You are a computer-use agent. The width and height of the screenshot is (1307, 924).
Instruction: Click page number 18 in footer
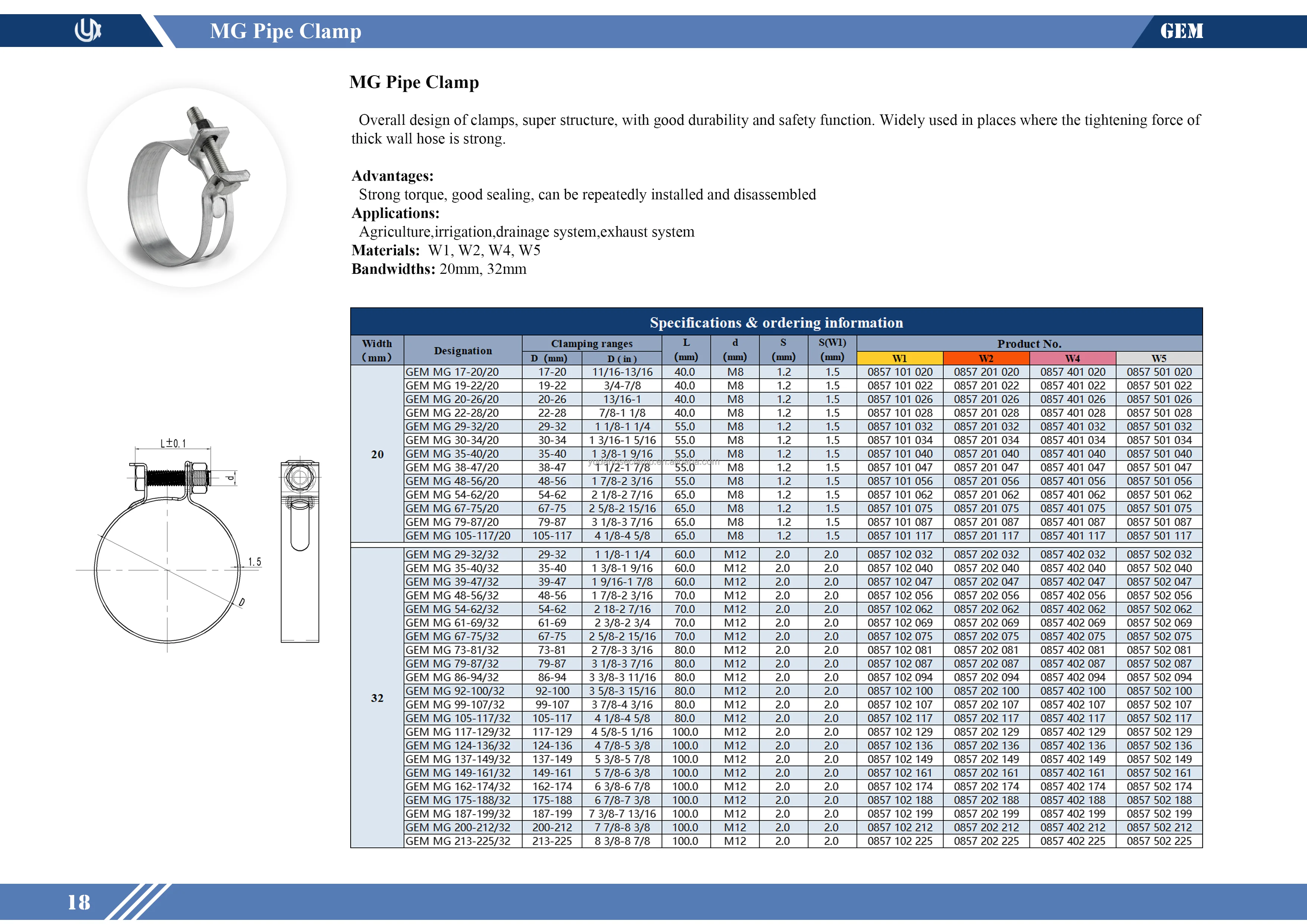coord(79,902)
